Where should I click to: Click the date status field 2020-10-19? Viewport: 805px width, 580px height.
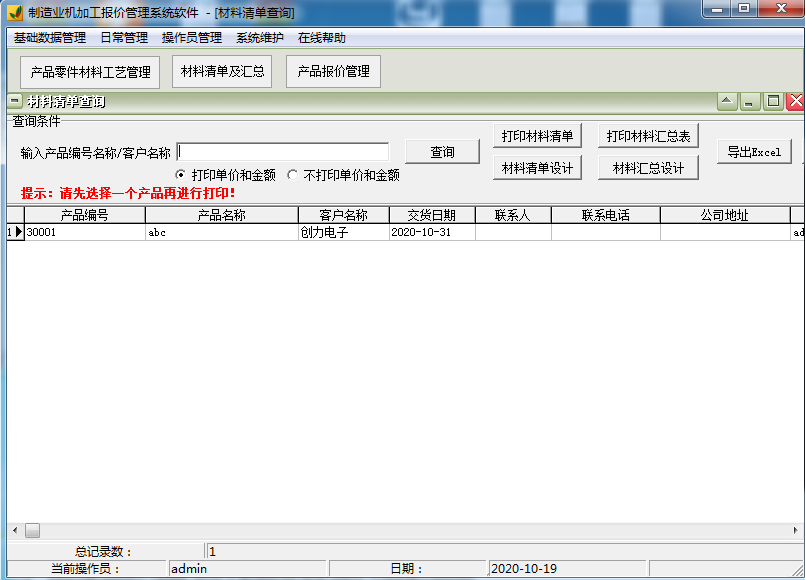click(x=567, y=569)
